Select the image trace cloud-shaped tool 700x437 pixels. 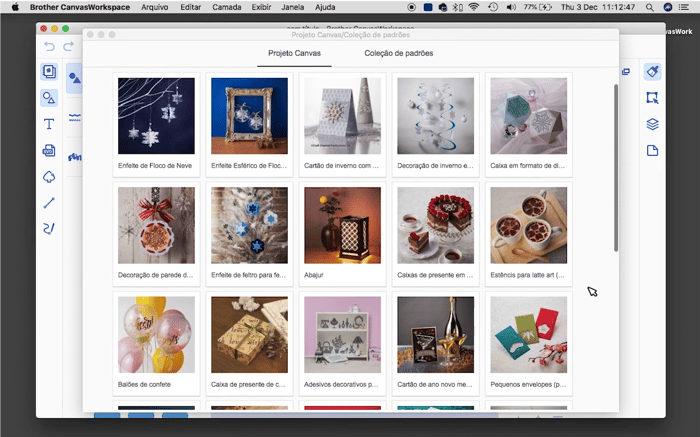point(49,177)
